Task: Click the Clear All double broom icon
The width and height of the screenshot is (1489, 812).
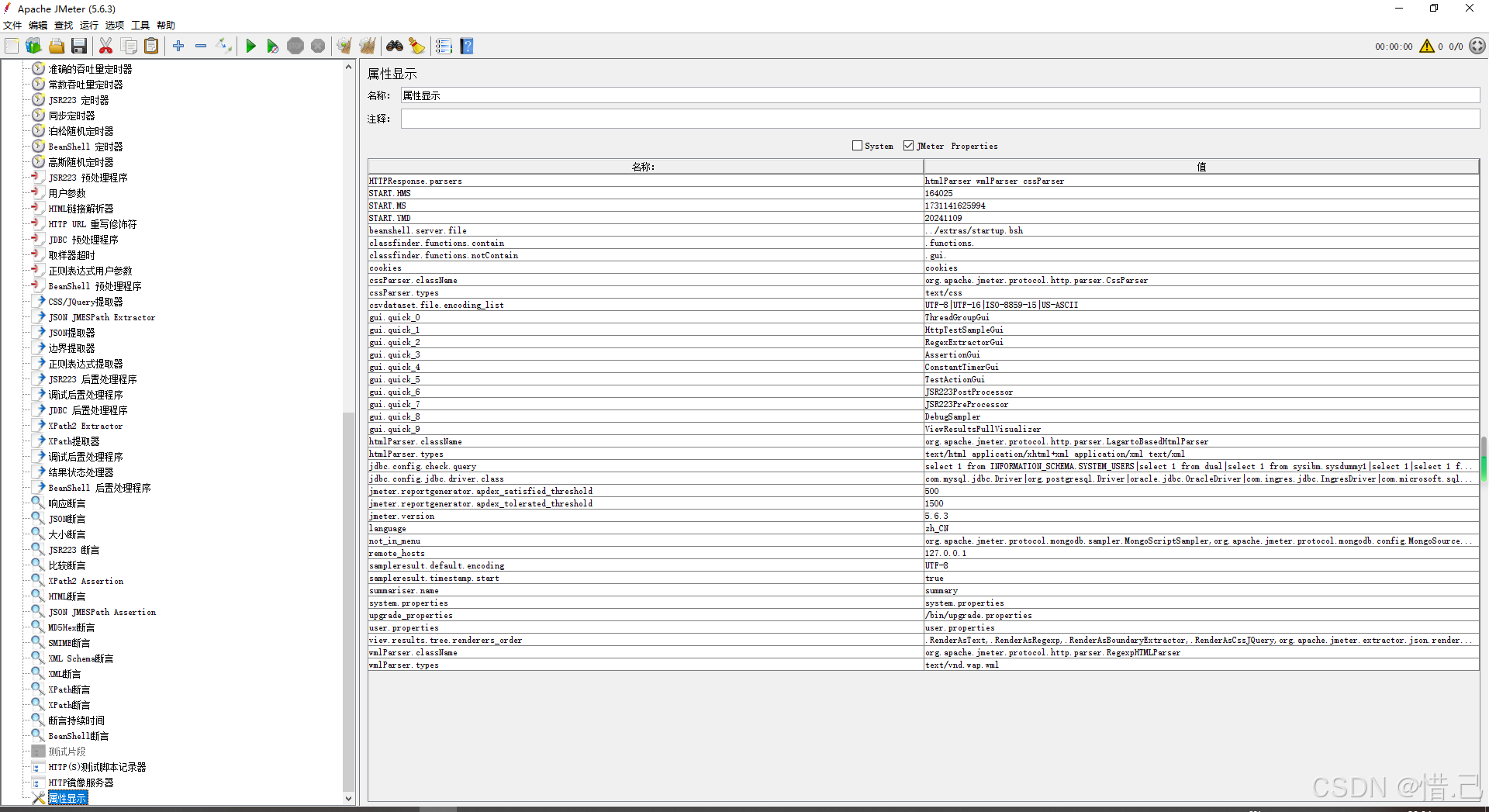Action: point(368,46)
